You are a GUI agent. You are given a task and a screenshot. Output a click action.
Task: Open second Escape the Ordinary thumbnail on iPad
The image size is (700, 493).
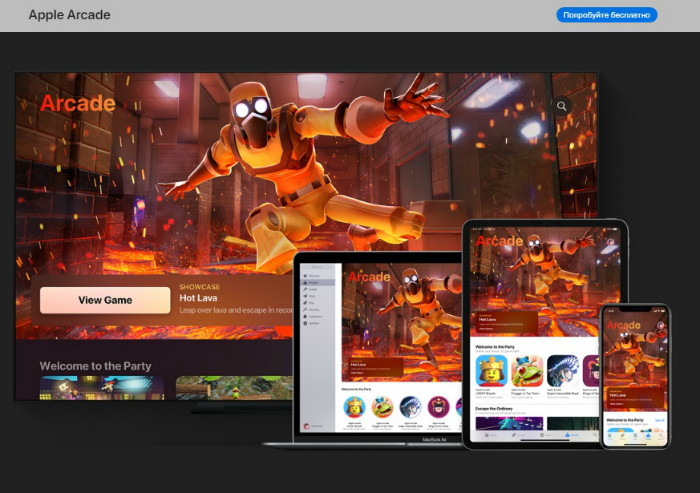pos(573,423)
